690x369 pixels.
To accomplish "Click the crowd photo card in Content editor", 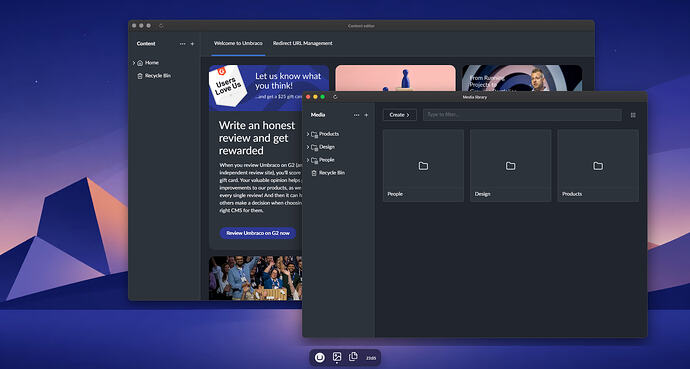I will click(x=255, y=278).
